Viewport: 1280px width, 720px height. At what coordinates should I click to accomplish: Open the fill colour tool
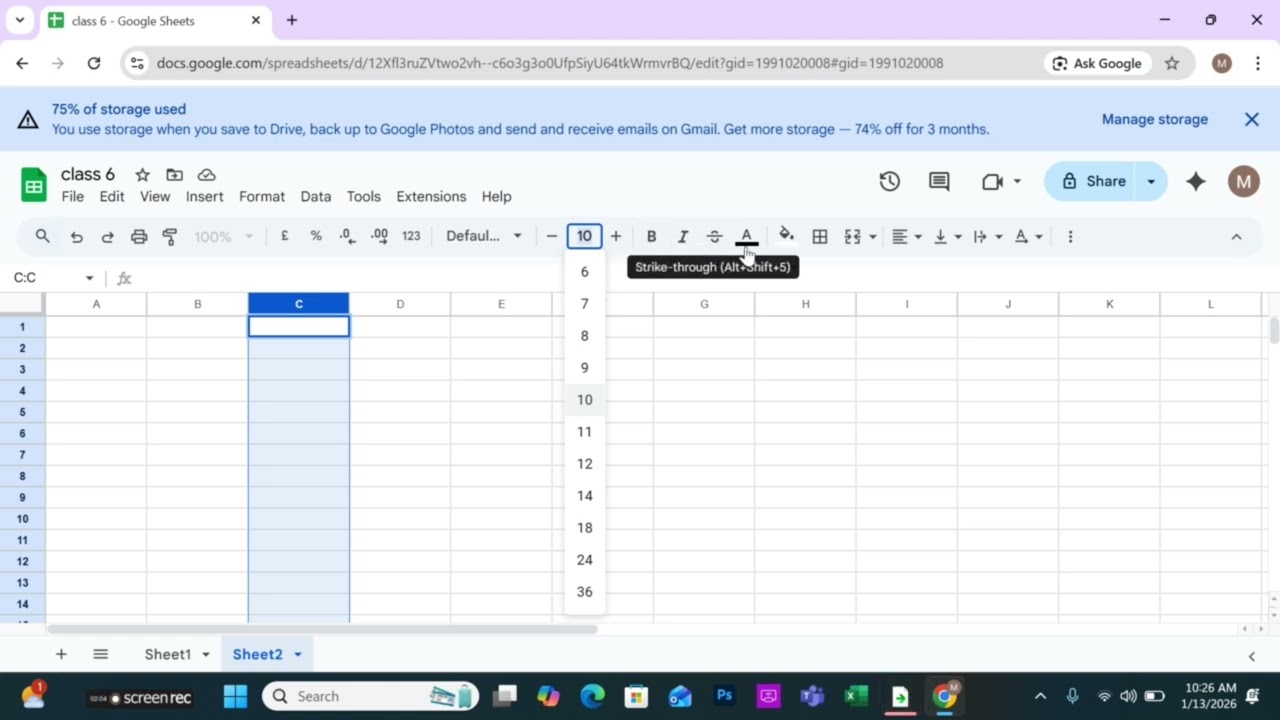[x=786, y=236]
